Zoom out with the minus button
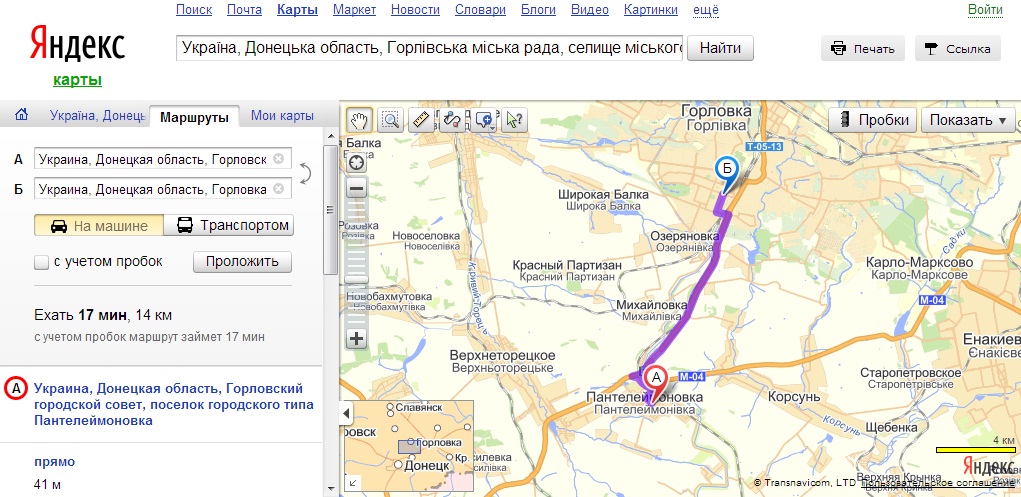This screenshot has height=497, width=1021. (x=357, y=190)
